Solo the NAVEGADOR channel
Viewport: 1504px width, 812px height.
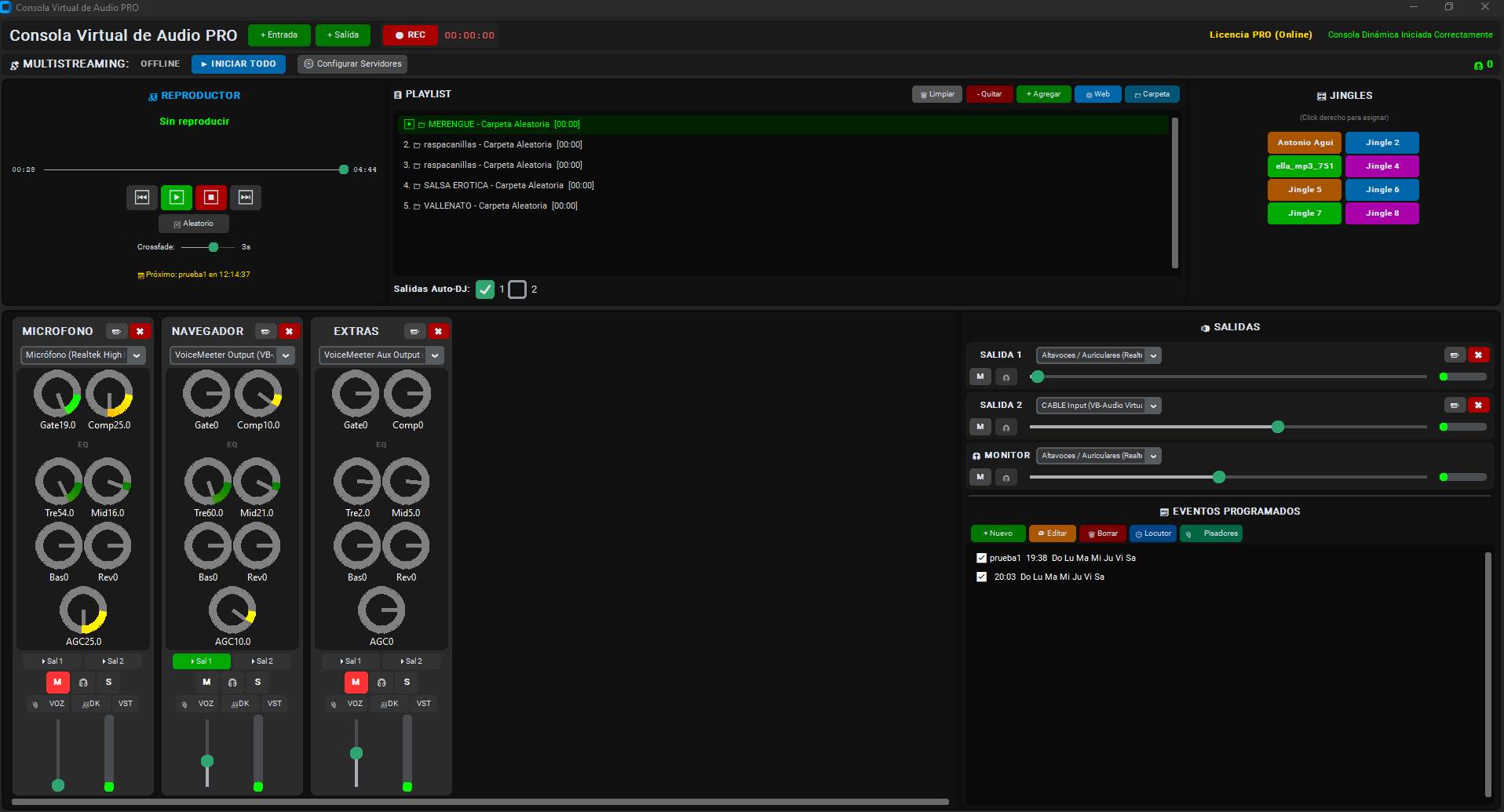[257, 683]
